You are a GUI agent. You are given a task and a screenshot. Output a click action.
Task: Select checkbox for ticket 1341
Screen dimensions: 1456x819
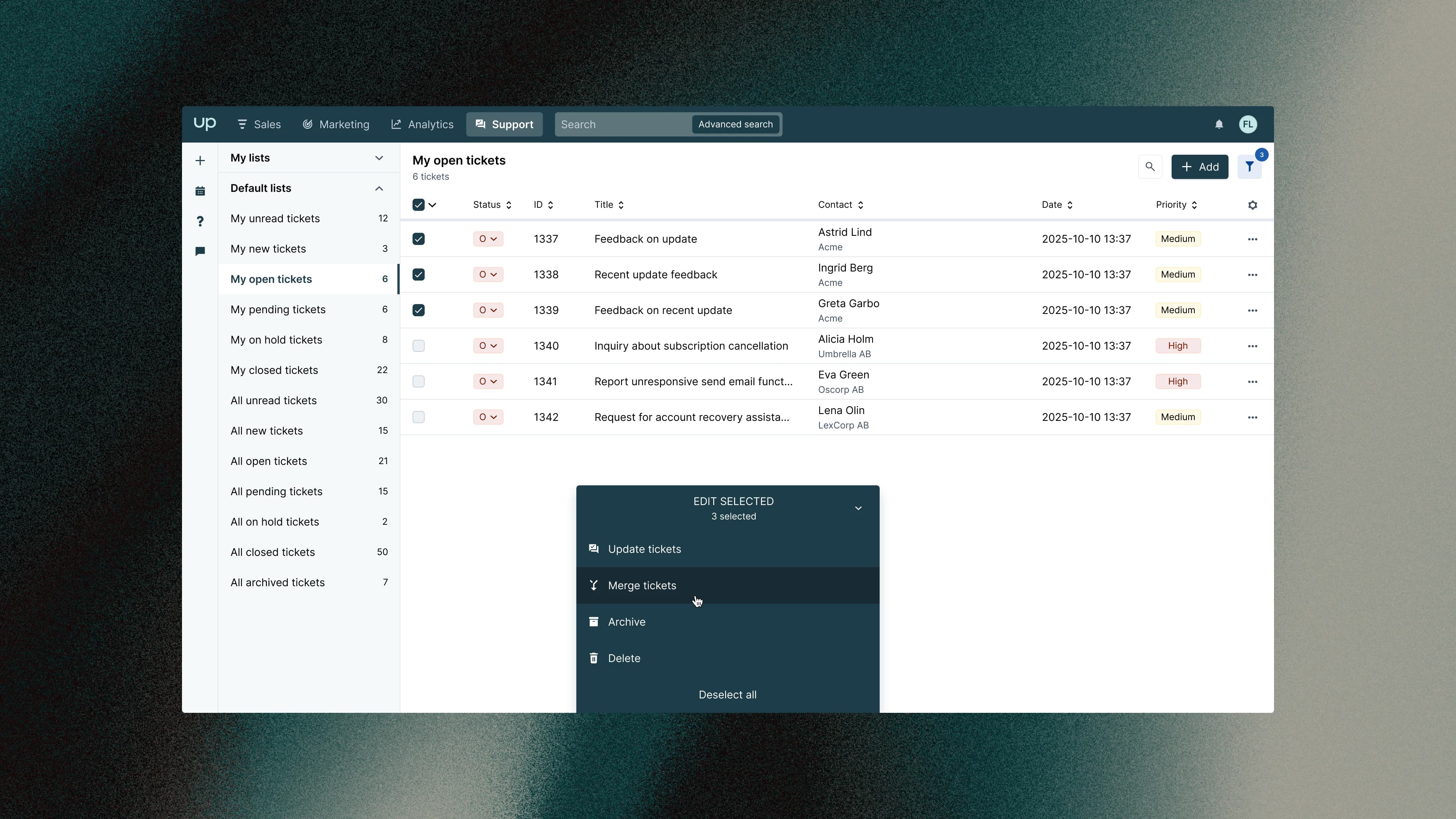click(x=418, y=381)
